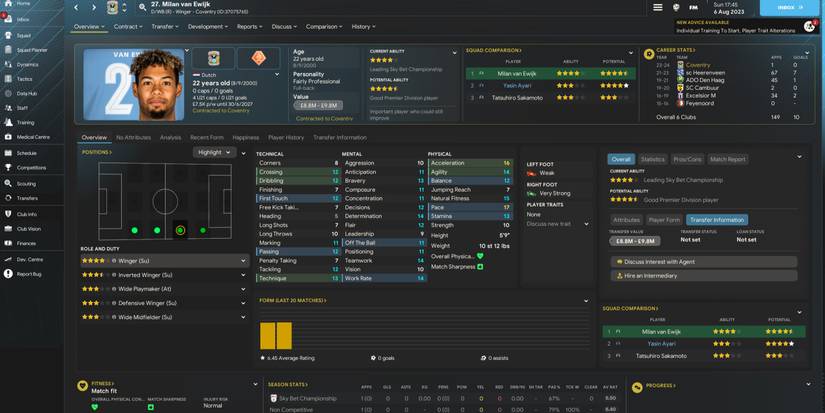Open the Contract menu
This screenshot has width=825, height=413.
[x=127, y=27]
